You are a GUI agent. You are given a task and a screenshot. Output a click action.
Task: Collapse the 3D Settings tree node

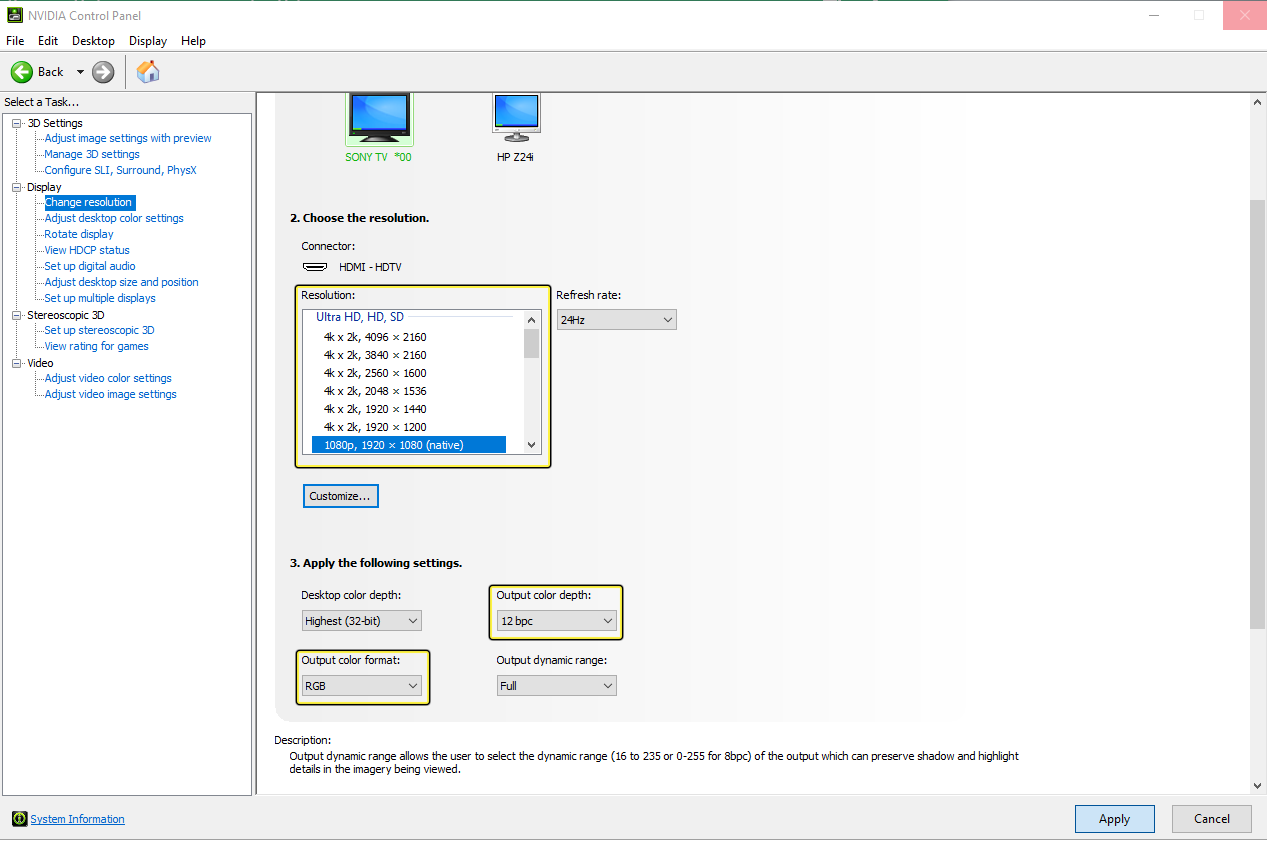coord(17,123)
